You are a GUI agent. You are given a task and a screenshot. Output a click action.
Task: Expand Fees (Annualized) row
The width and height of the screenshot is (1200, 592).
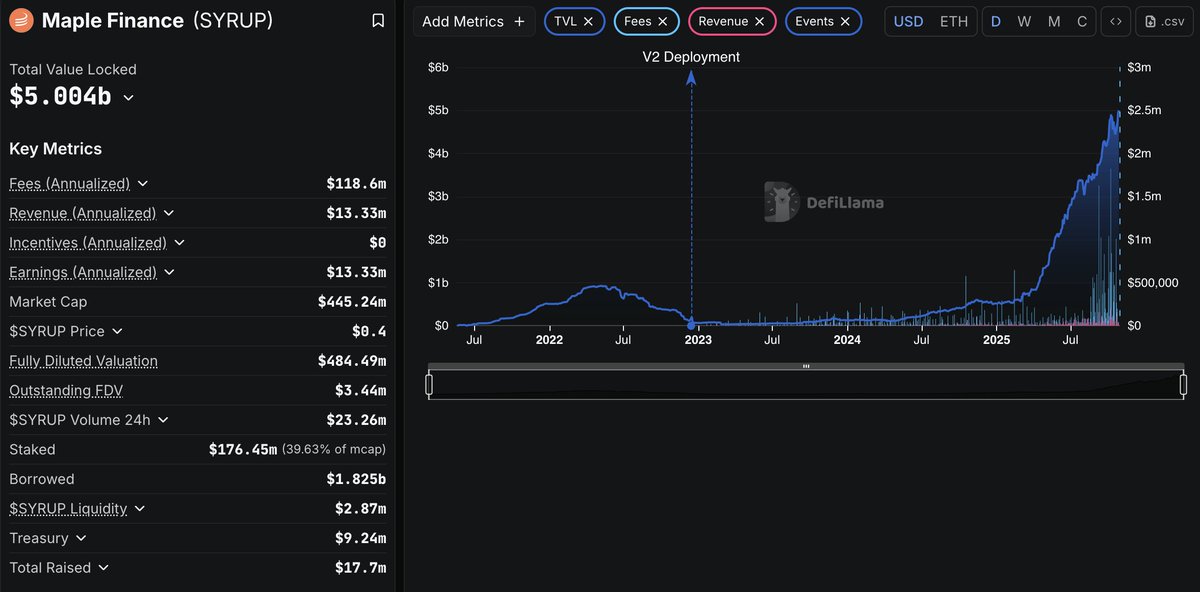point(142,184)
